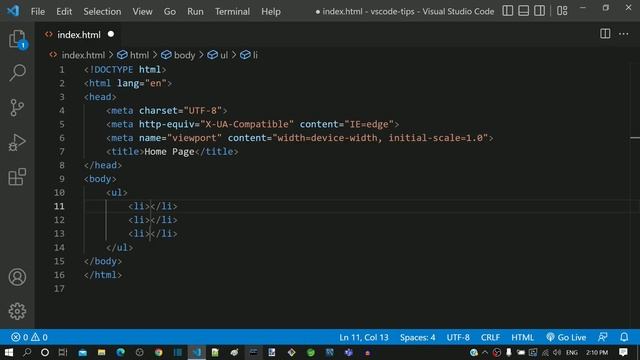Open the Customize Layout icon
Screen dimensions: 640x360
point(562,11)
